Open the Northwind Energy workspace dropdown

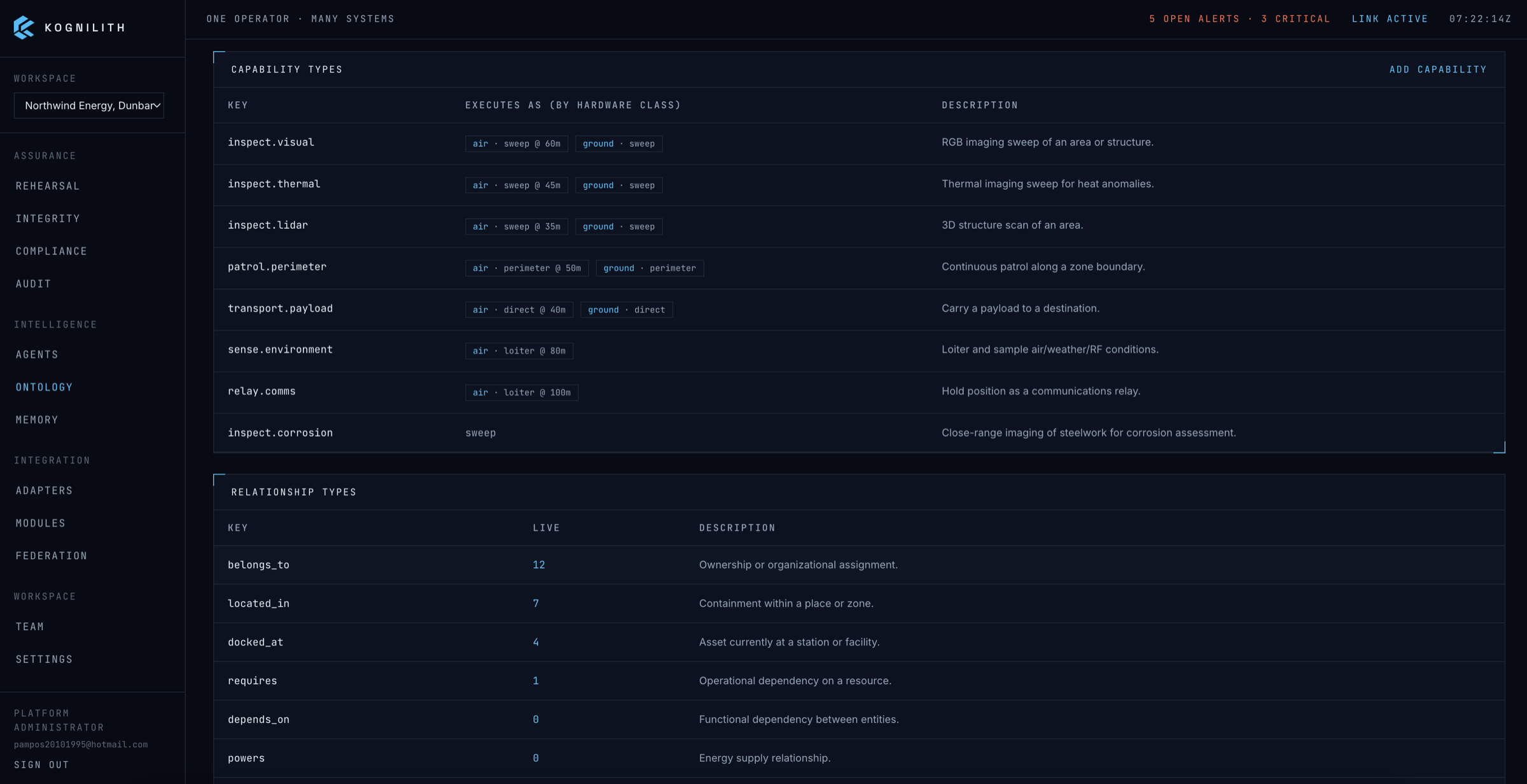(x=89, y=106)
